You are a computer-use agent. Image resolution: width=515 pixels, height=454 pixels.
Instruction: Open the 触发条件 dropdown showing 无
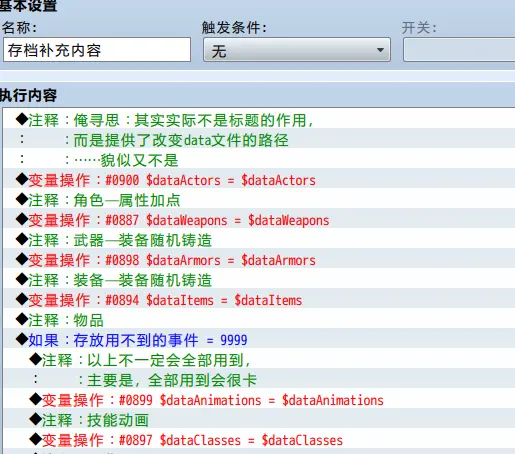pos(297,50)
